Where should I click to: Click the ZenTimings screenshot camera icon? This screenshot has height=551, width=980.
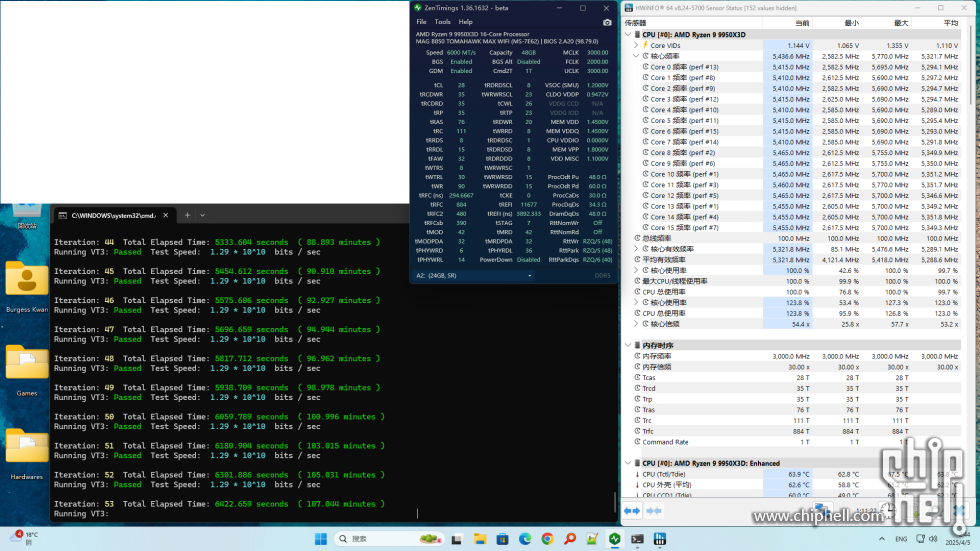point(607,22)
